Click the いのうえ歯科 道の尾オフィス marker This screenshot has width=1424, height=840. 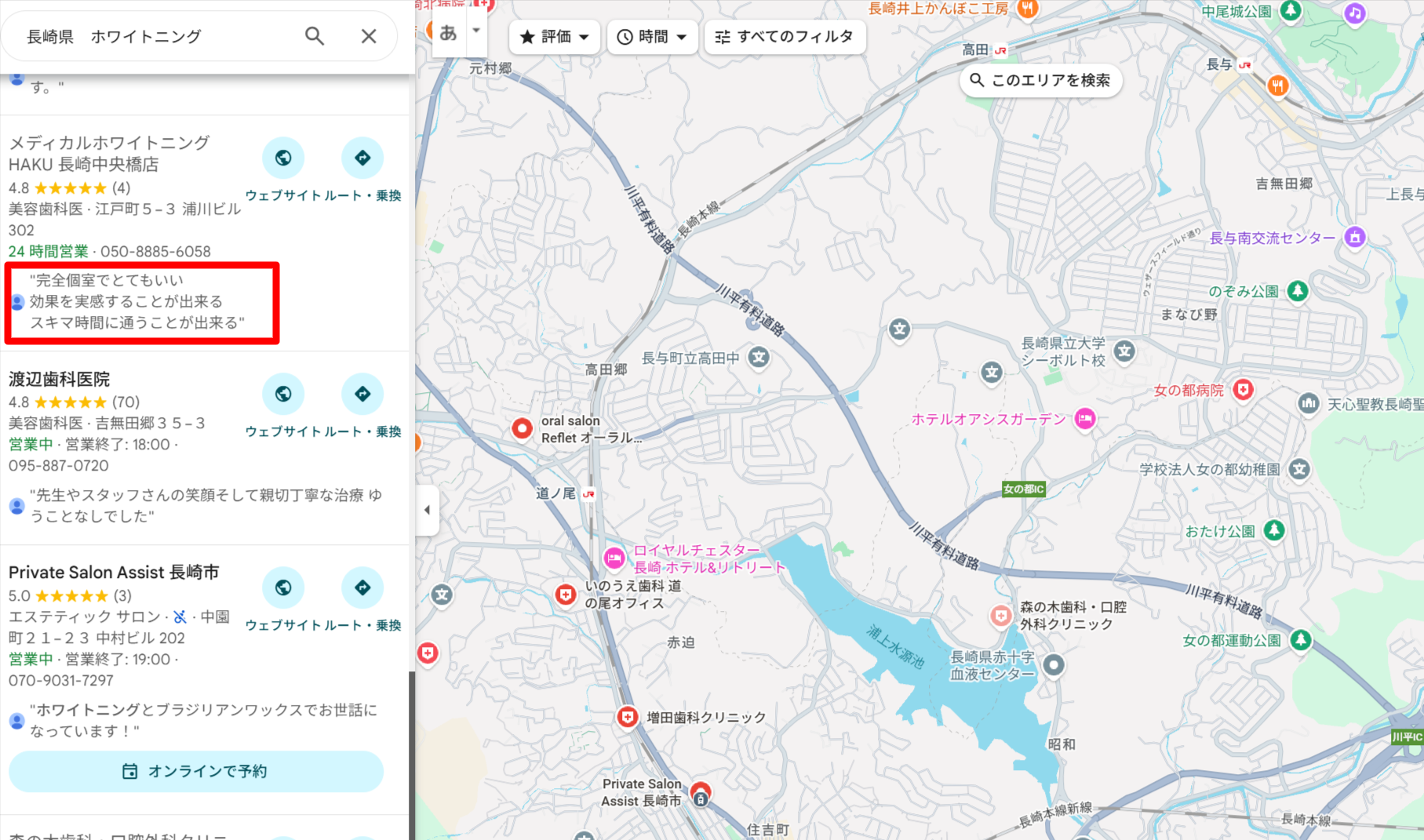click(x=566, y=595)
